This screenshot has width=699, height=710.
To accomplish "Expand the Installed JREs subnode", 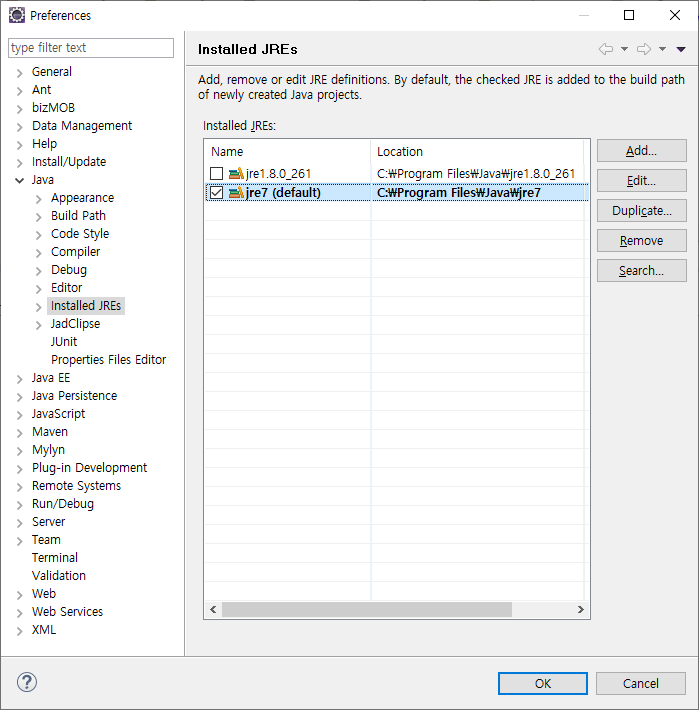I will 39,307.
